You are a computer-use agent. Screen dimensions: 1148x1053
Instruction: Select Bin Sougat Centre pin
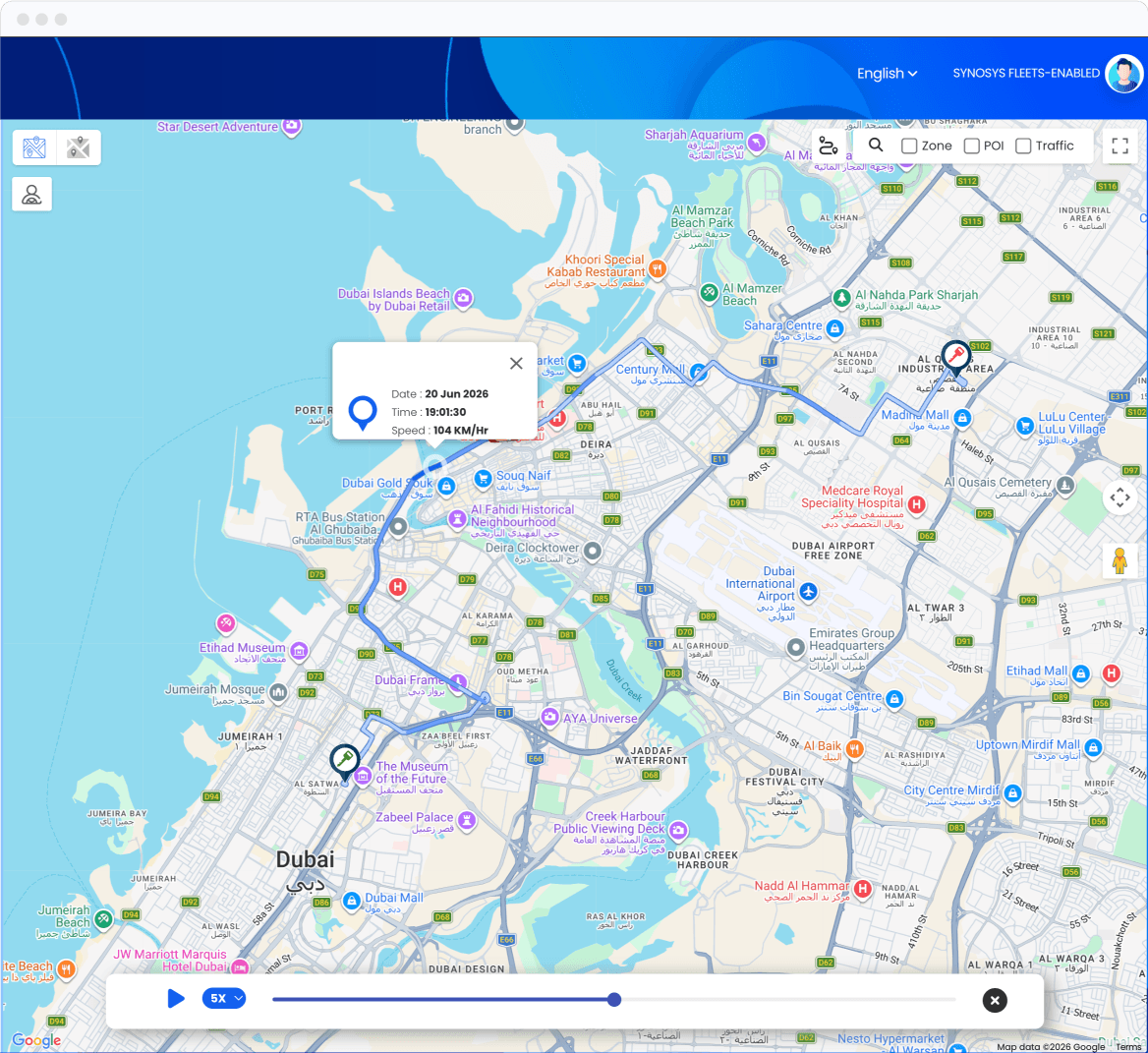pyautogui.click(x=894, y=699)
